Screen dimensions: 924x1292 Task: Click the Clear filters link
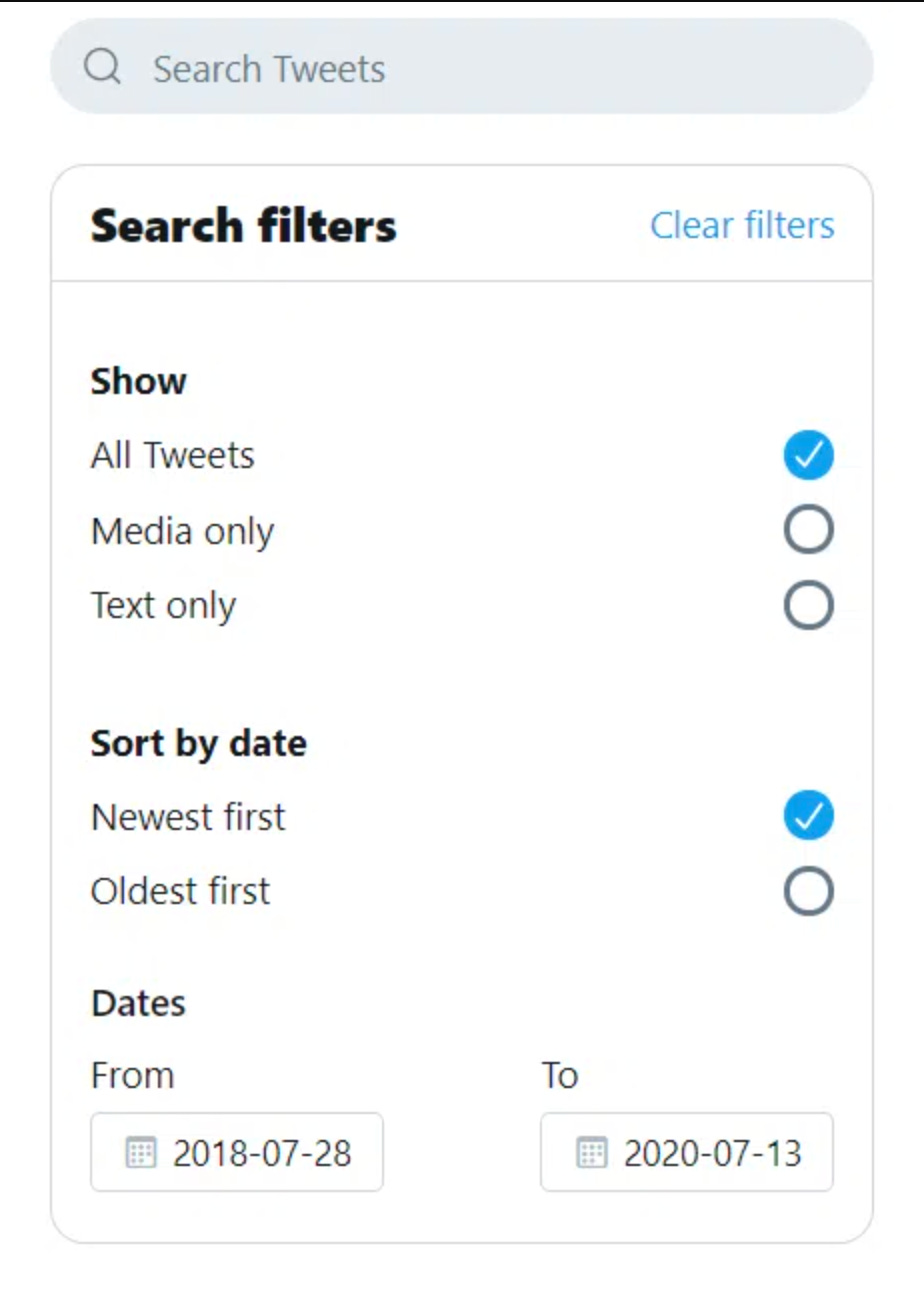click(742, 225)
